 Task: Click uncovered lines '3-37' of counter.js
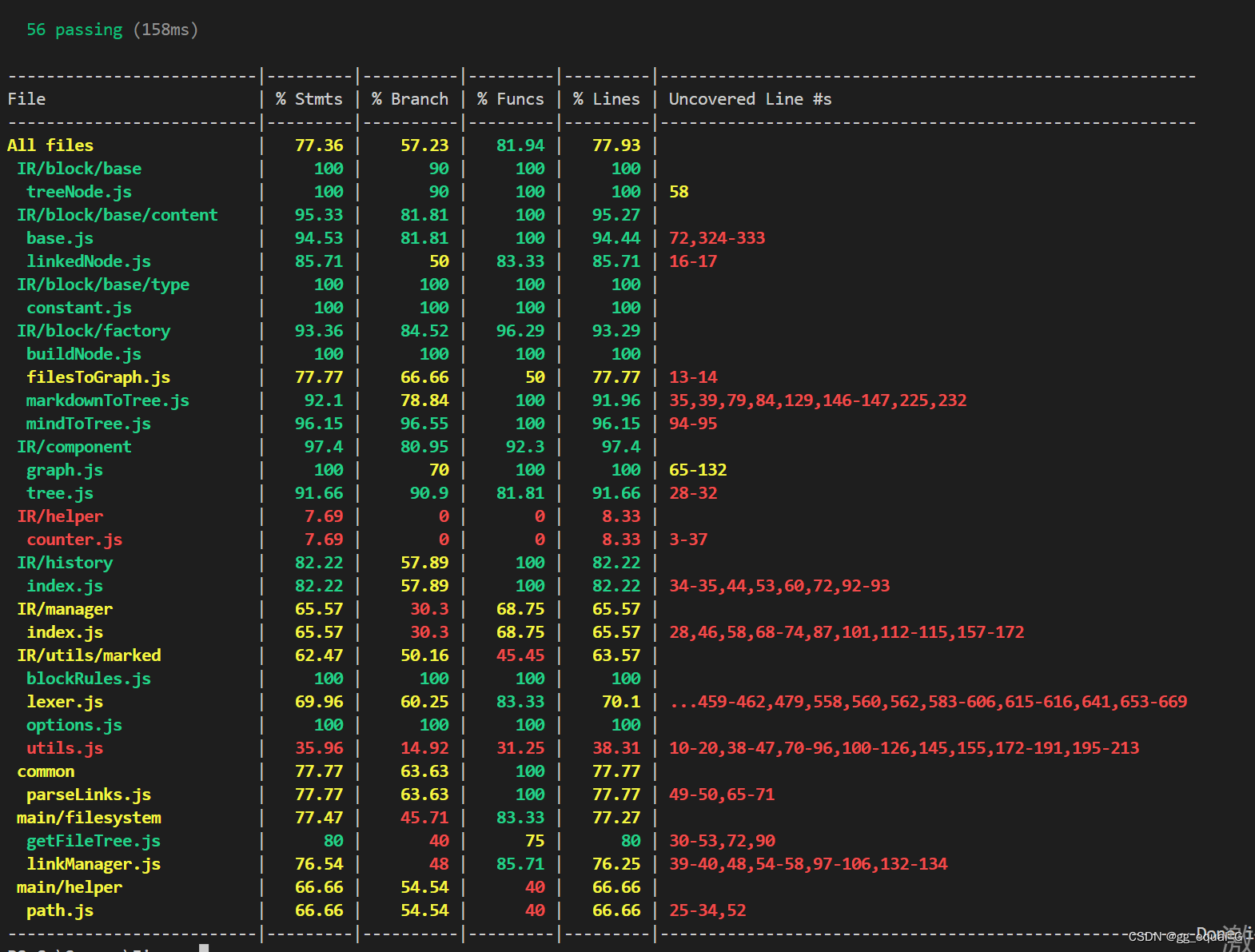point(688,540)
